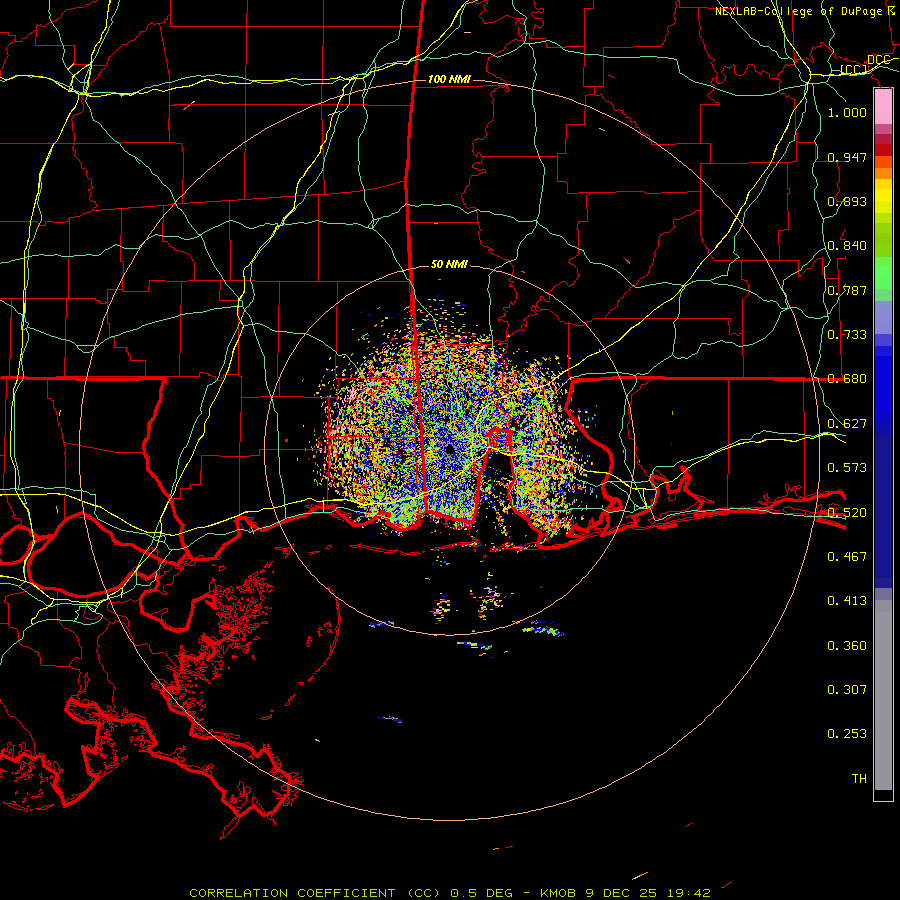Viewport: 900px width, 900px height.
Task: Click the 50 NMI range ring label
Action: point(449,264)
